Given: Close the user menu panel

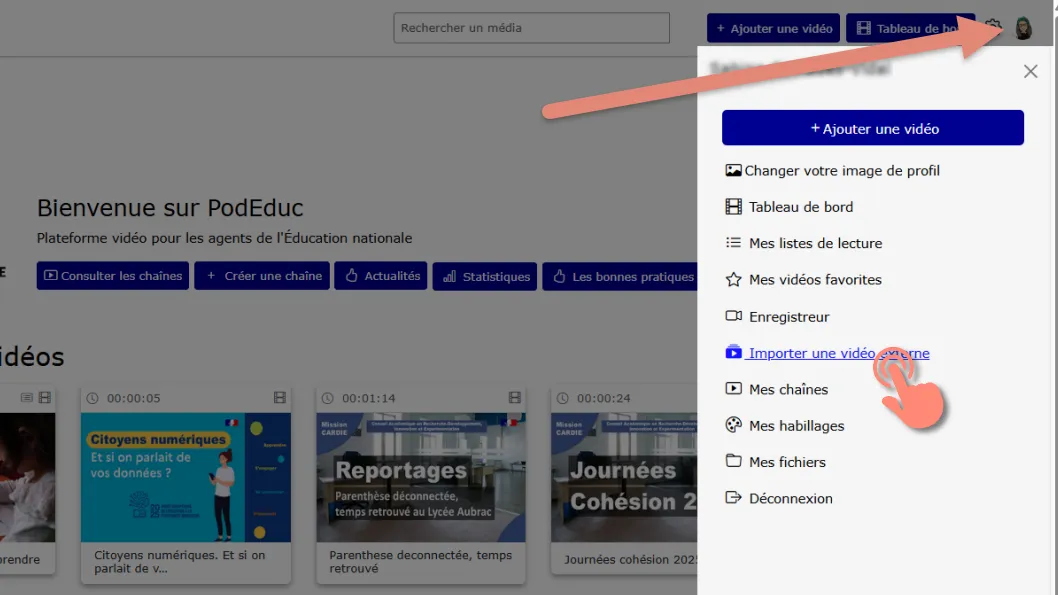Looking at the screenshot, I should [x=1030, y=72].
